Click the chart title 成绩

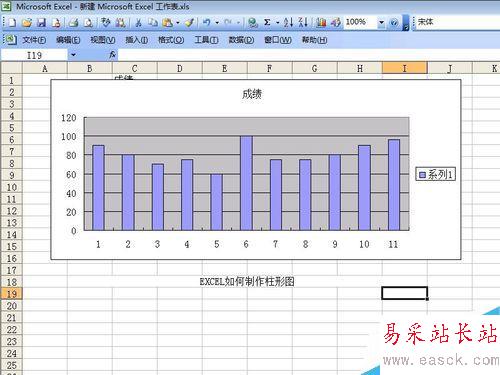click(252, 94)
